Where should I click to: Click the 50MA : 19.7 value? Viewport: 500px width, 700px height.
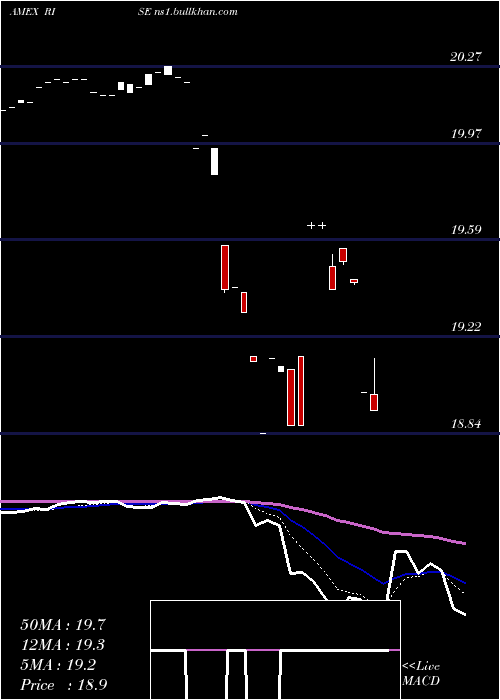[x=63, y=625]
